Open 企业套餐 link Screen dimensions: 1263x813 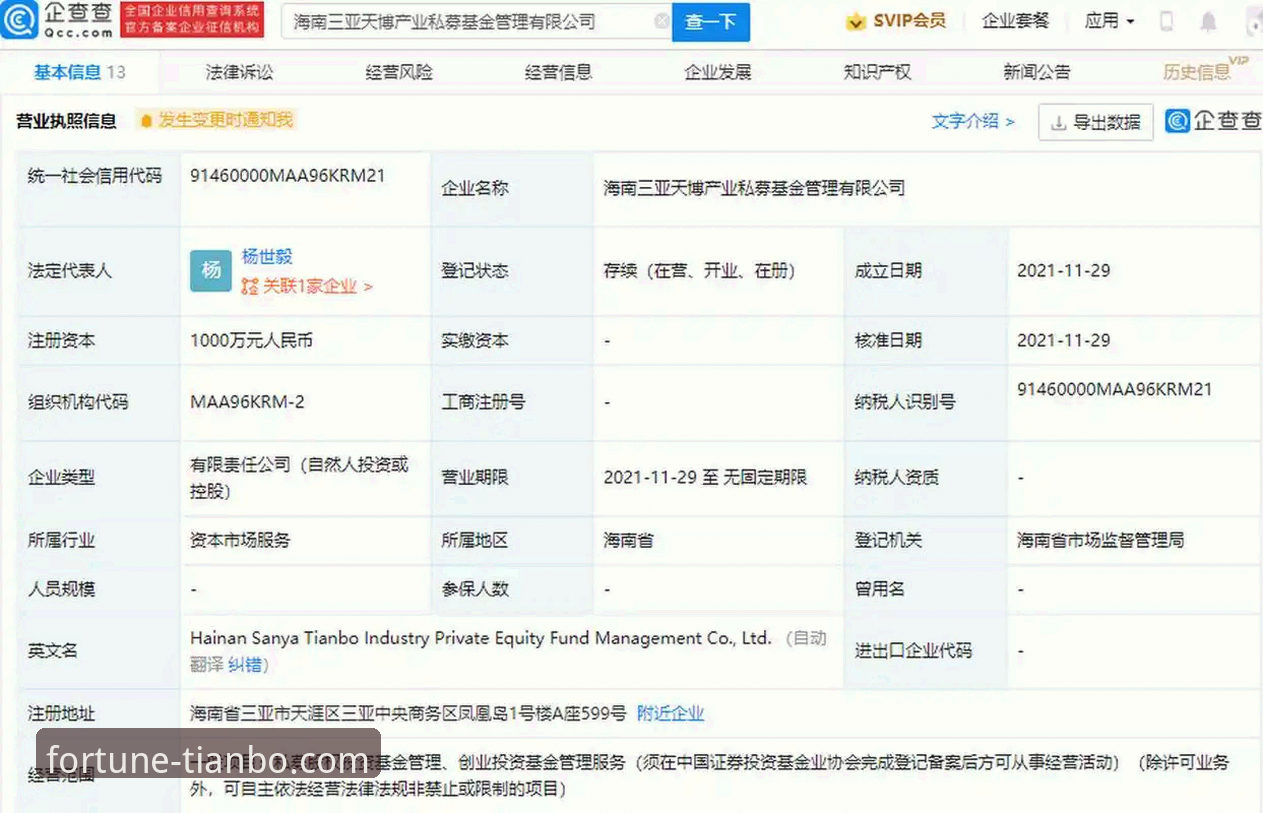pyautogui.click(x=1015, y=21)
